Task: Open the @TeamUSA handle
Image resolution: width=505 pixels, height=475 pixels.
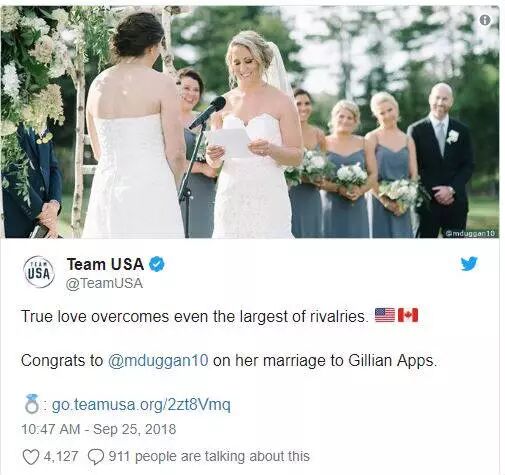Action: pos(105,283)
